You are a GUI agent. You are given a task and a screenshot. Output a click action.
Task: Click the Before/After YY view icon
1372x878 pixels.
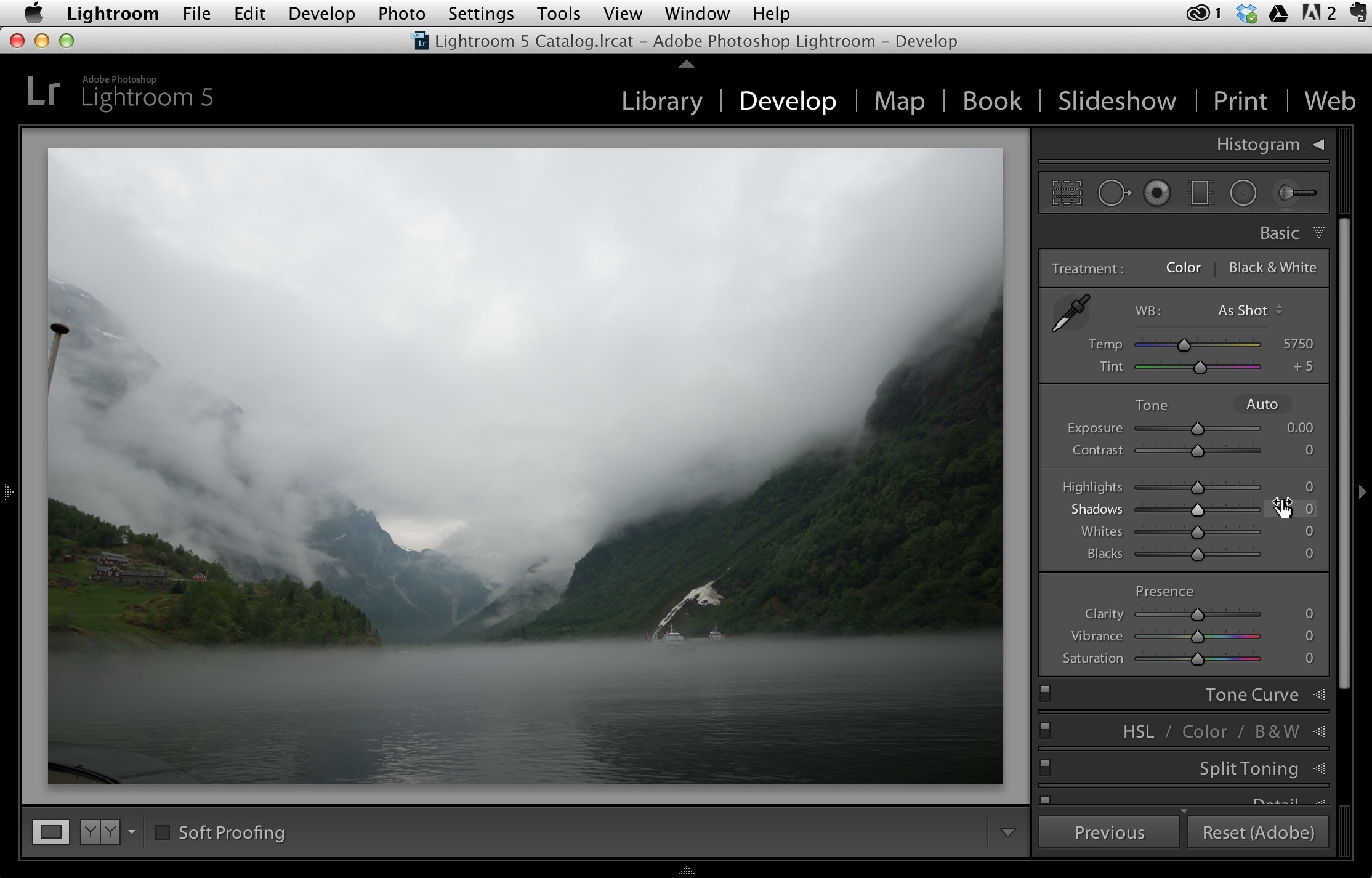(x=100, y=832)
